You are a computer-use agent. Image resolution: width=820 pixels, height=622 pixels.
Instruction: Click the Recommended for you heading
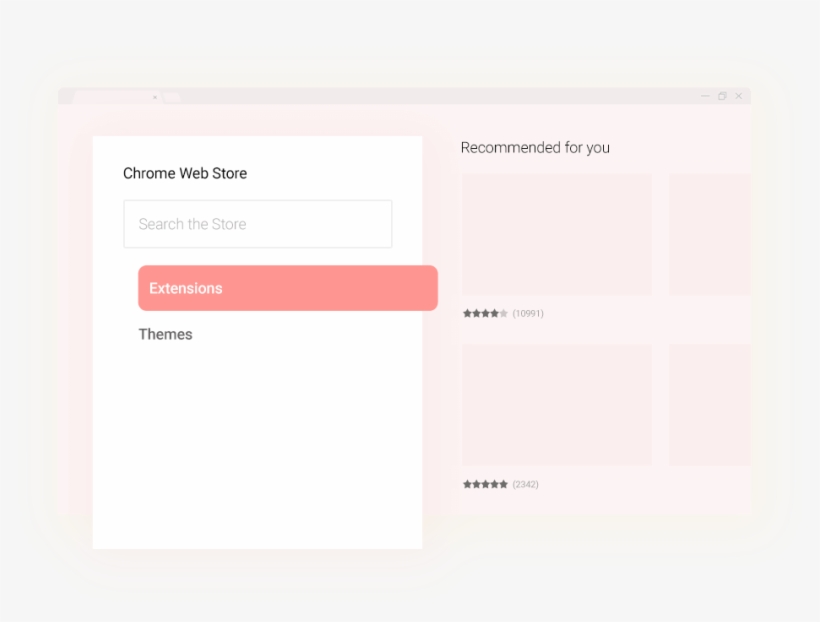(535, 148)
